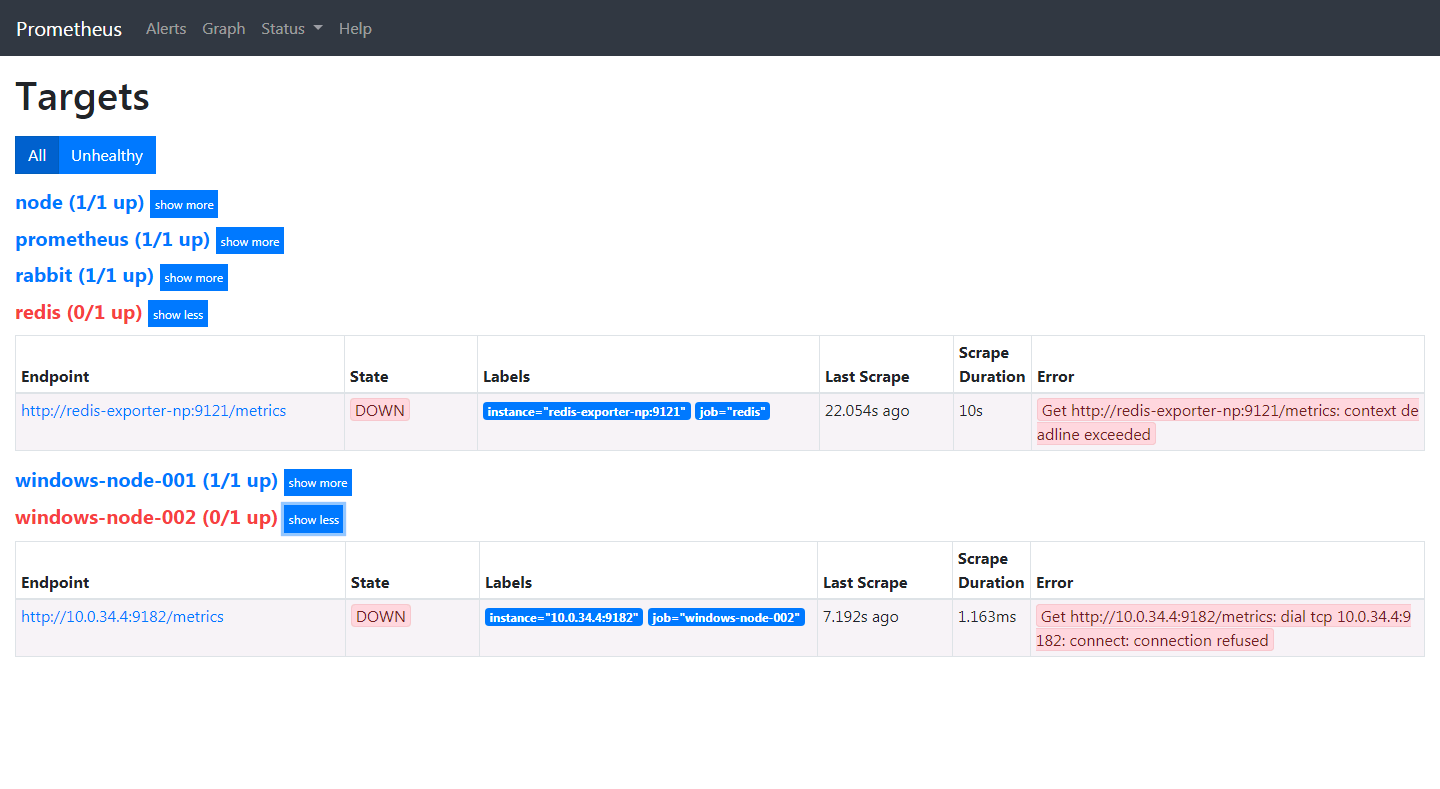This screenshot has height=789, width=1440.
Task: Click the instance="redis-exporter-np:9121" label badge
Action: coord(587,411)
